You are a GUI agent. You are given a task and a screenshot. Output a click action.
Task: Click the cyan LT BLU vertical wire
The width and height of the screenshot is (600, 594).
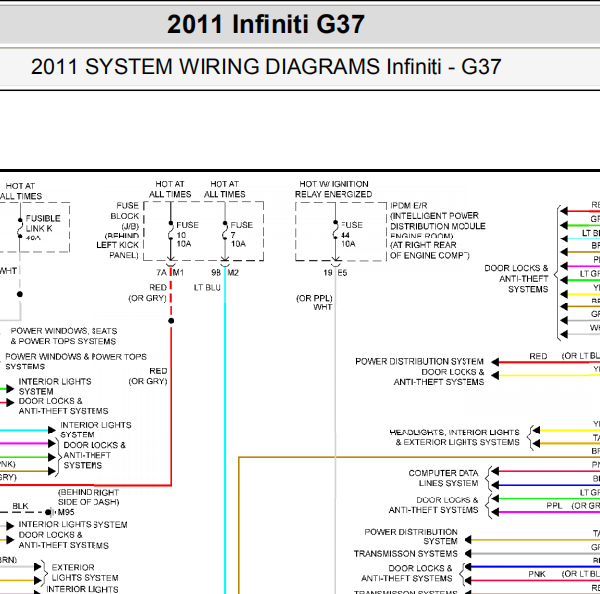225,430
